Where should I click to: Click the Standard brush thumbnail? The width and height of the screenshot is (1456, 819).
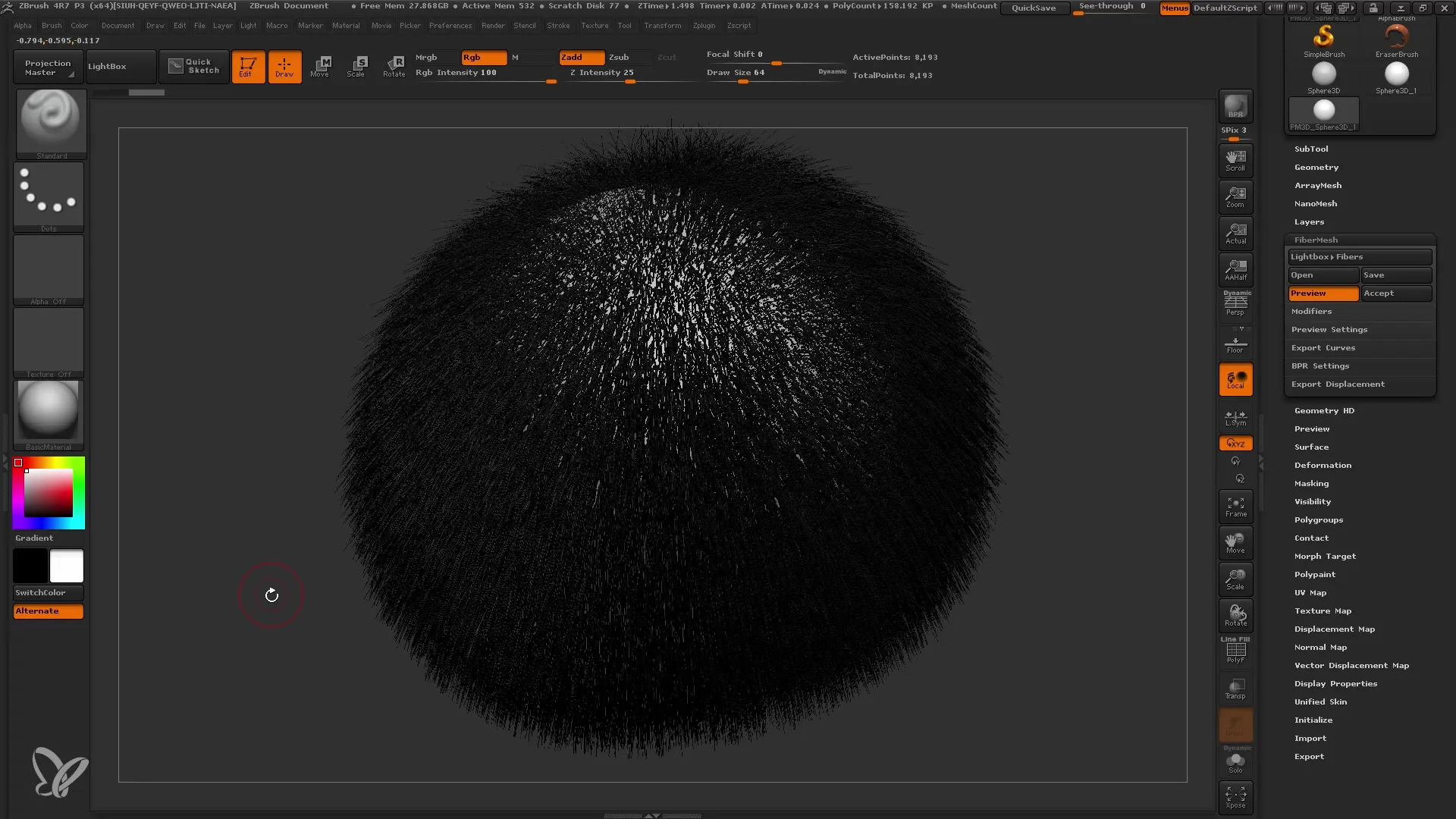pos(48,120)
